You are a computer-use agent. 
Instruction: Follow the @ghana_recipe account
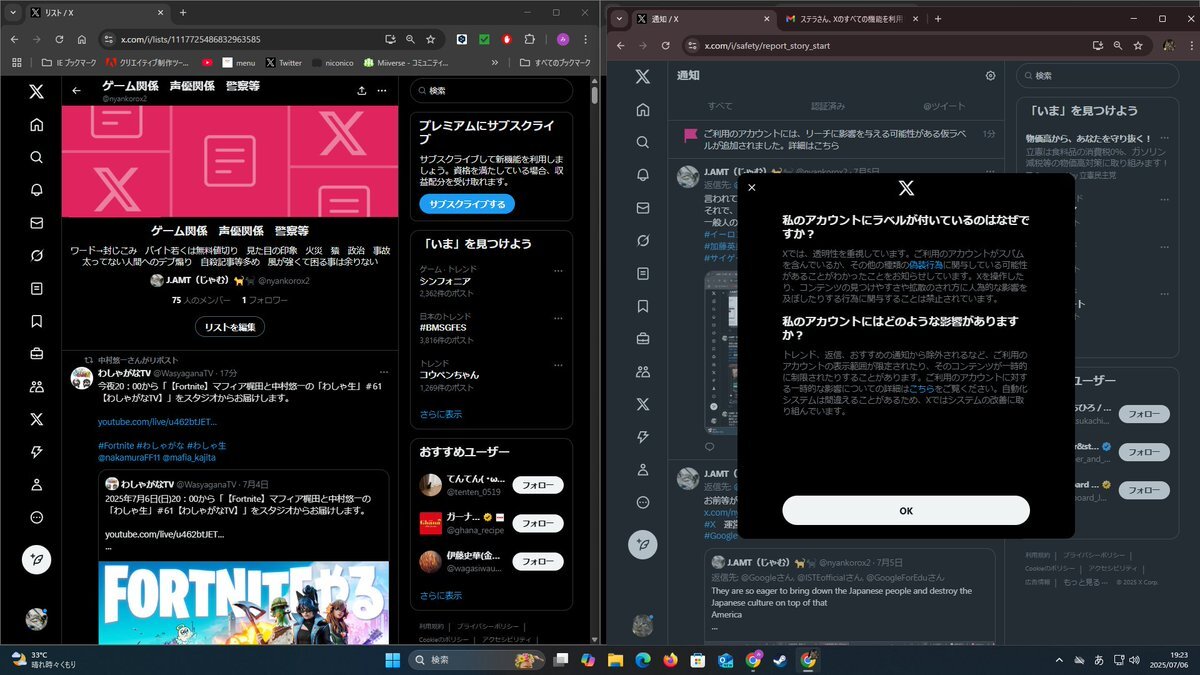tap(538, 523)
